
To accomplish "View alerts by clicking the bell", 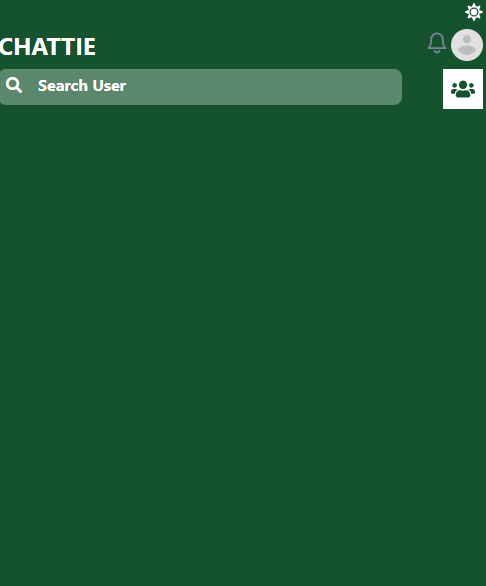I will [x=437, y=43].
